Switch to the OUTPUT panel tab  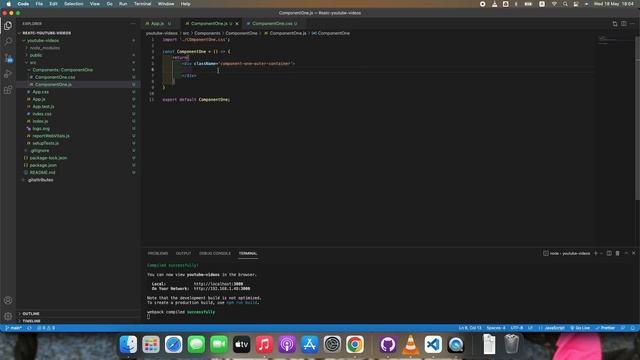click(x=183, y=253)
